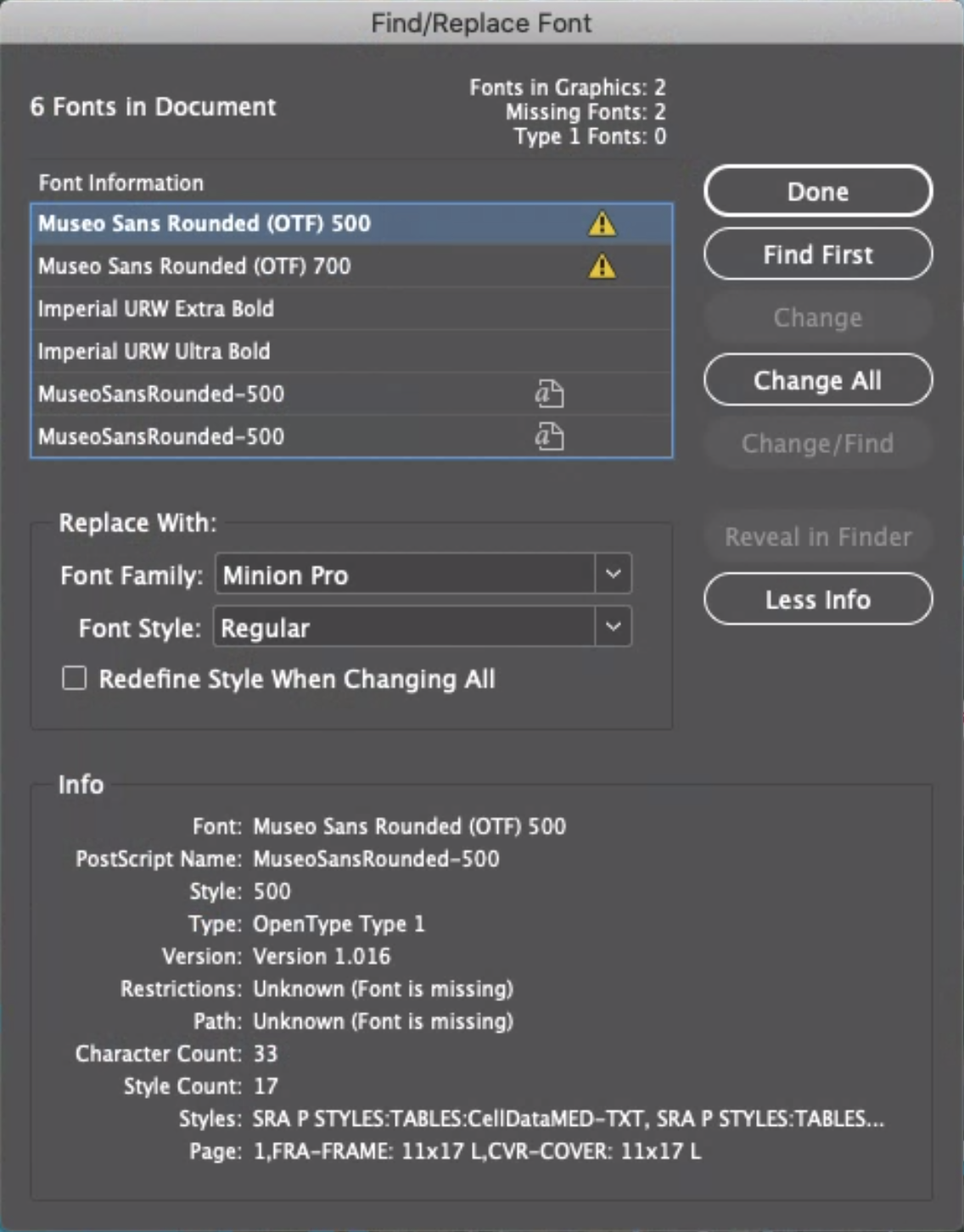This screenshot has height=1232, width=964.
Task: Click the Done button
Action: (817, 191)
